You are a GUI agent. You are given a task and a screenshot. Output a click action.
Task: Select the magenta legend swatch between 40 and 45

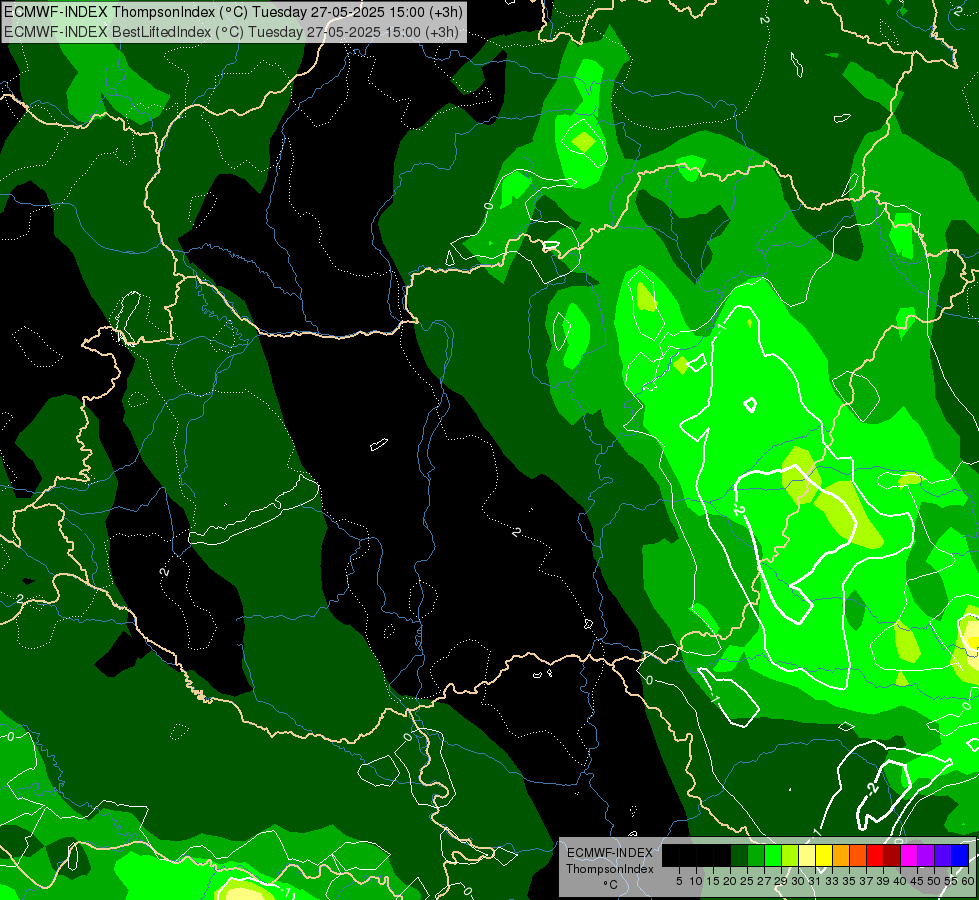(909, 856)
